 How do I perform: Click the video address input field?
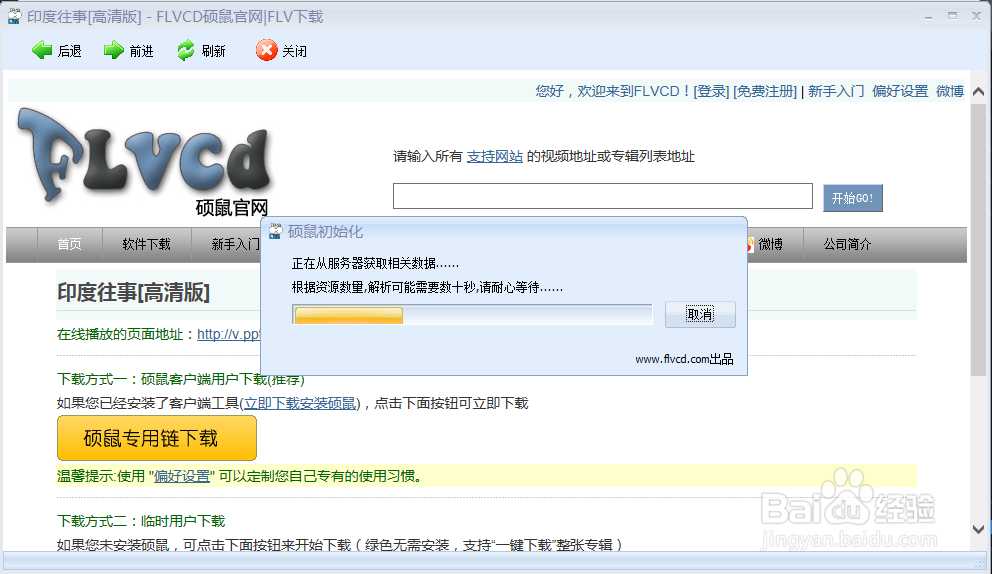[x=602, y=196]
